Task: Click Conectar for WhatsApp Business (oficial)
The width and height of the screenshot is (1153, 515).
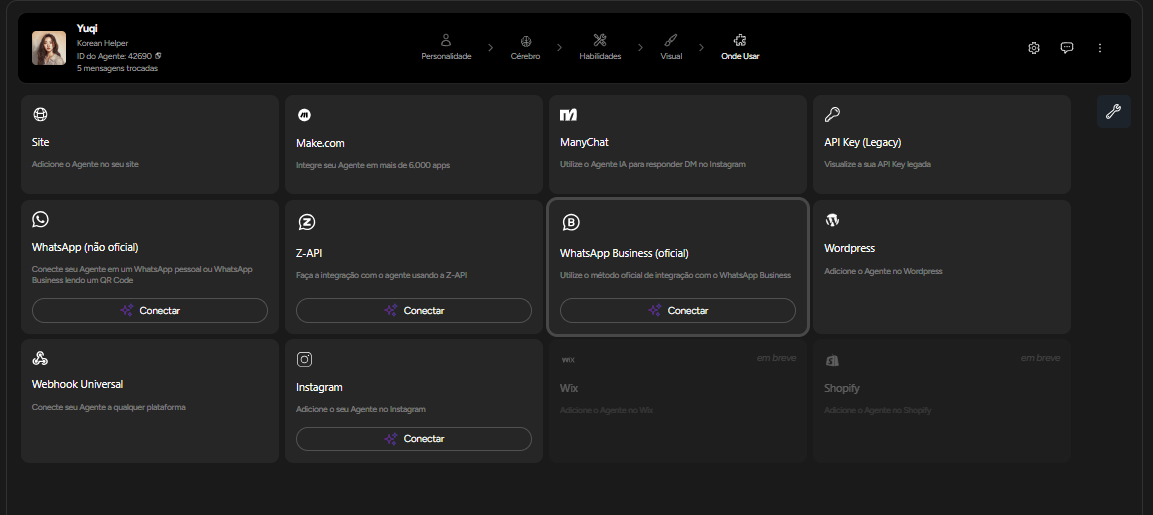Action: tap(678, 311)
